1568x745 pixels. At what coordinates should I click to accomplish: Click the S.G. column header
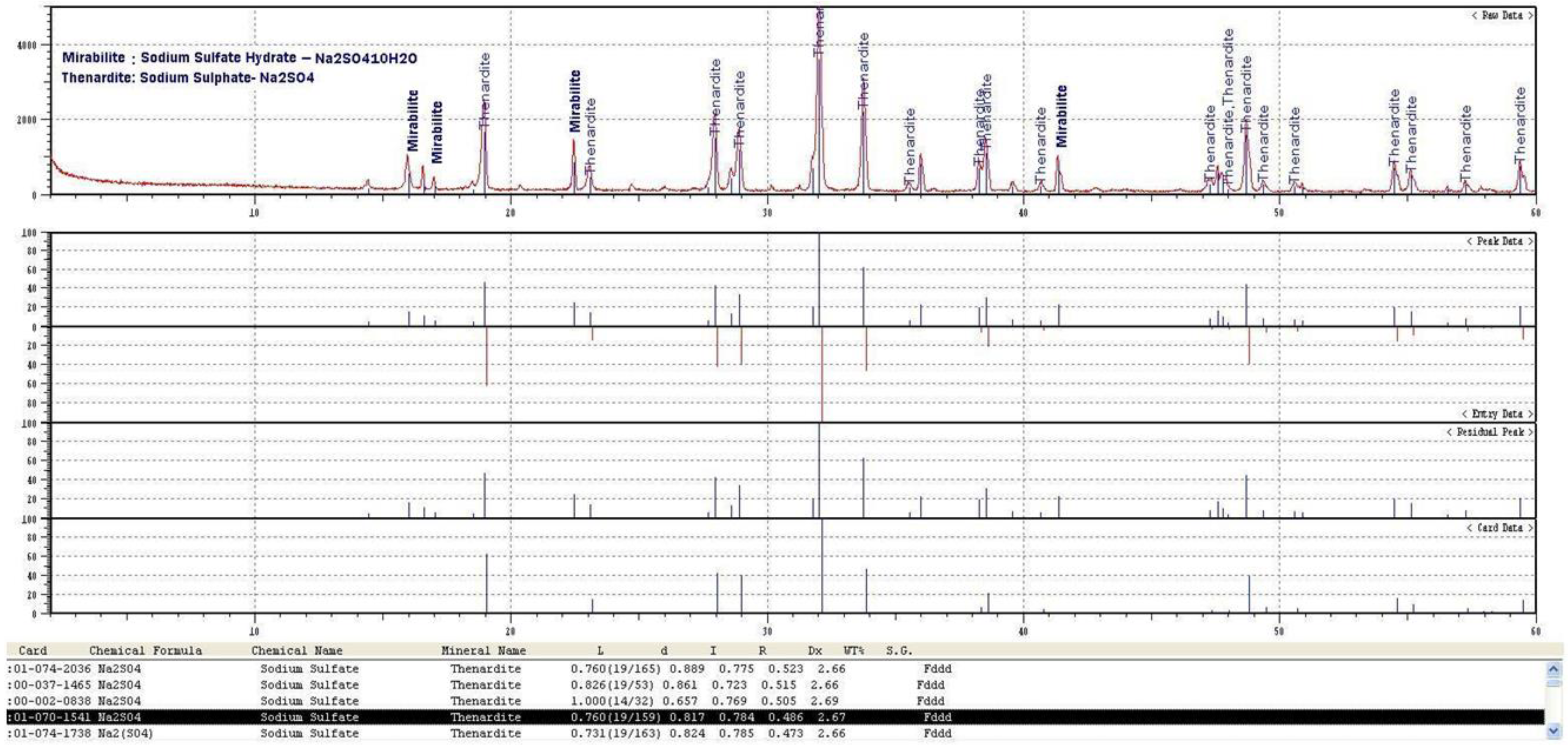(899, 651)
